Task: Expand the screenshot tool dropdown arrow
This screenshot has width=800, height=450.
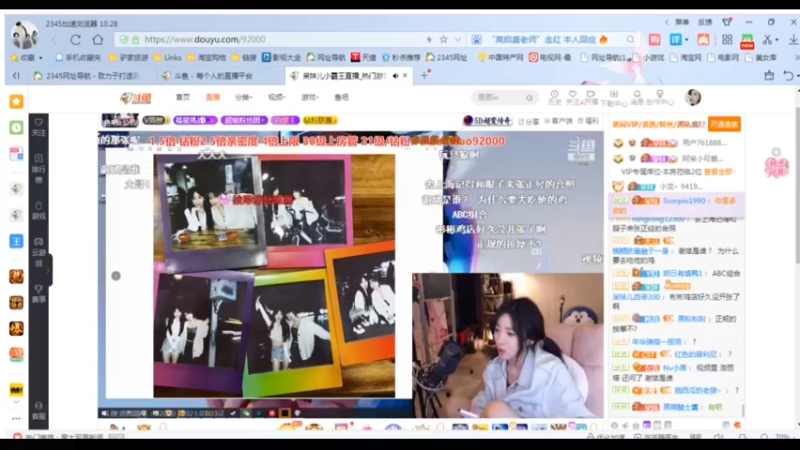Action: (x=777, y=40)
